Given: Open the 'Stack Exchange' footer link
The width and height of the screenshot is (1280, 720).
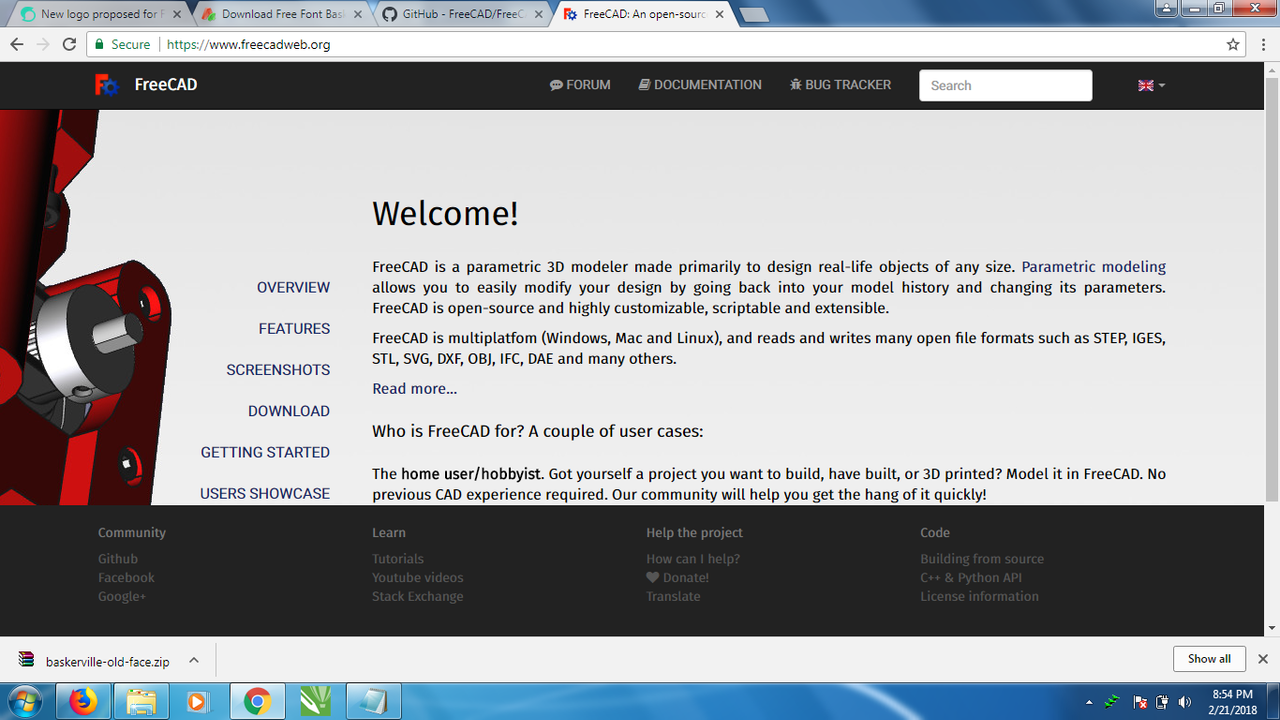Looking at the screenshot, I should (418, 597).
